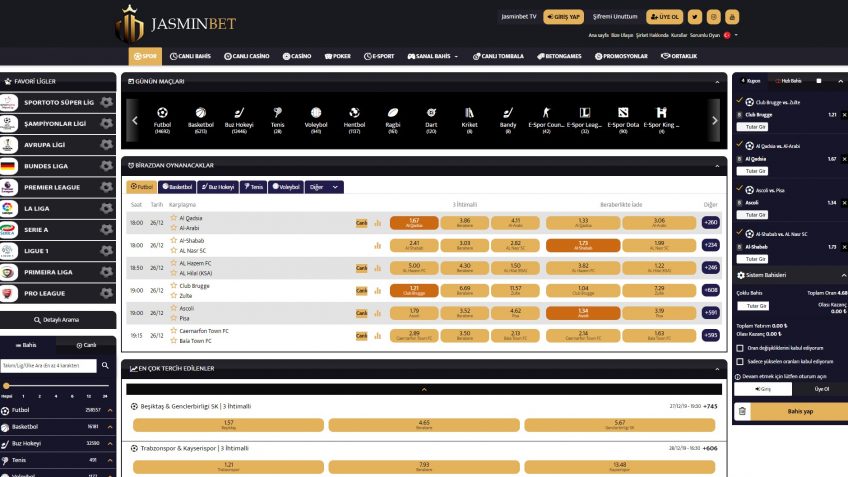Open Hentbol in the sports carousel
Screen dimensions: 848x477
pos(354,119)
